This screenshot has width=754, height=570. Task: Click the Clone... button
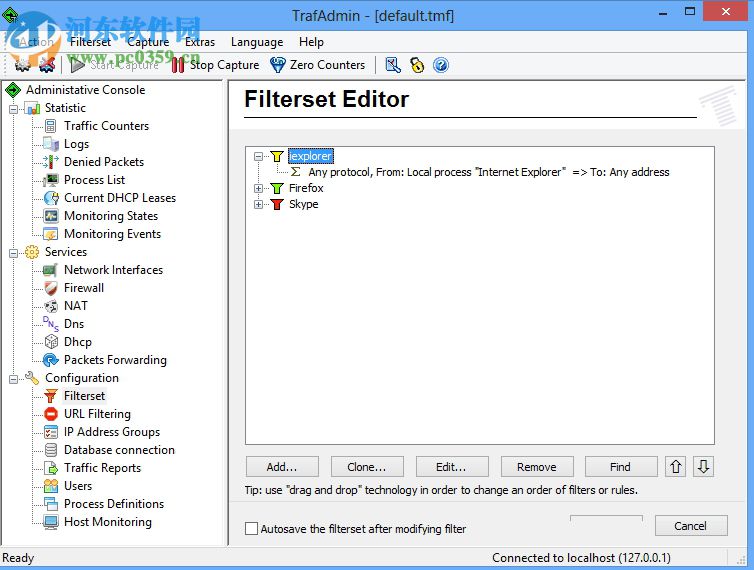tap(367, 467)
